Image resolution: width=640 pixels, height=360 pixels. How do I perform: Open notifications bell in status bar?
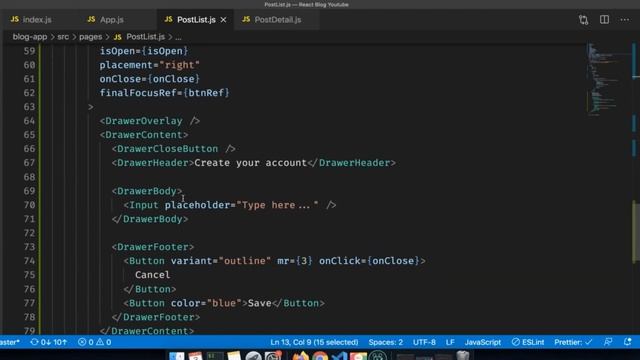628,342
